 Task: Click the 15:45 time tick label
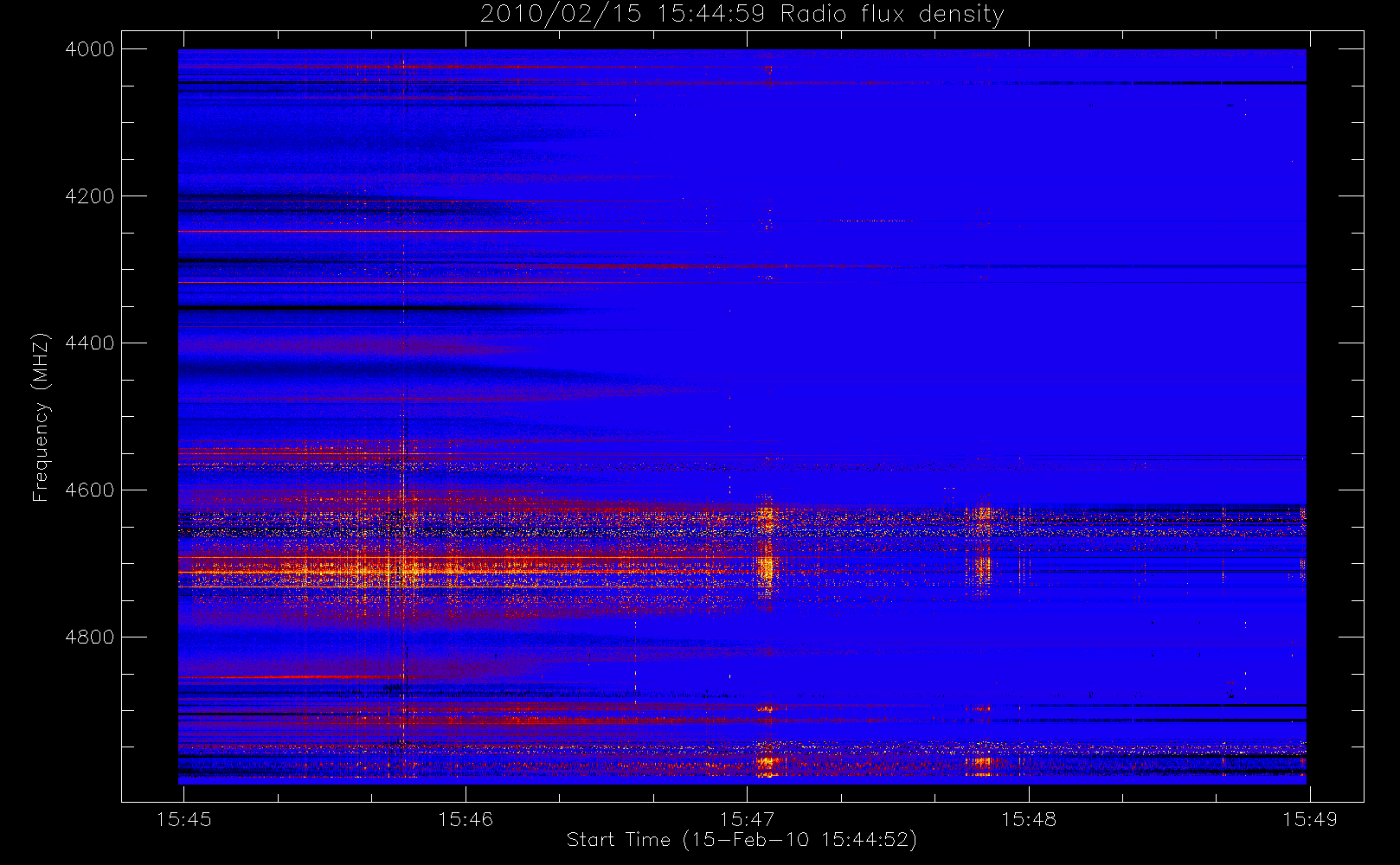coord(183,819)
